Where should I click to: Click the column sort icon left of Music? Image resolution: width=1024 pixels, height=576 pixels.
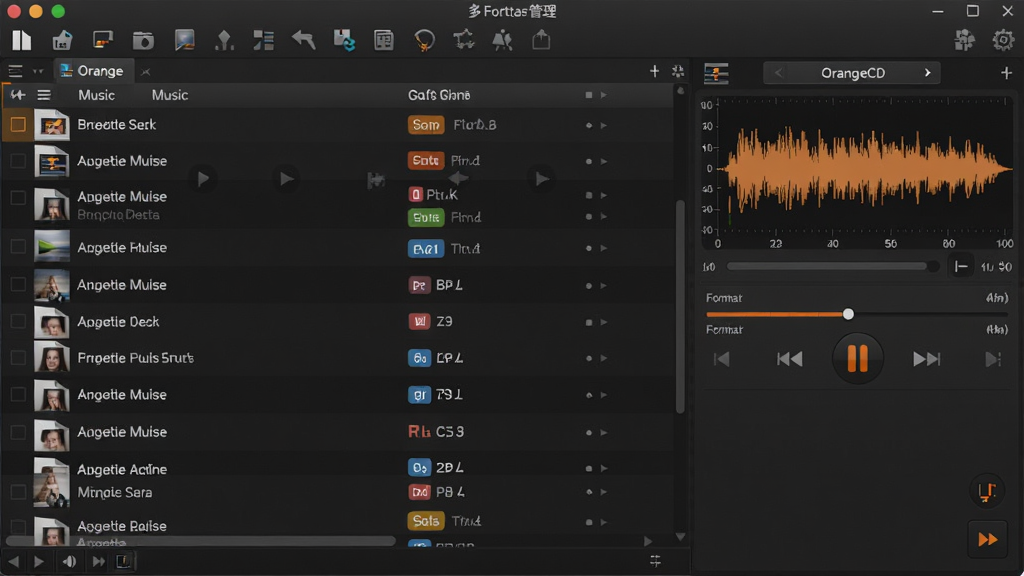pyautogui.click(x=18, y=95)
